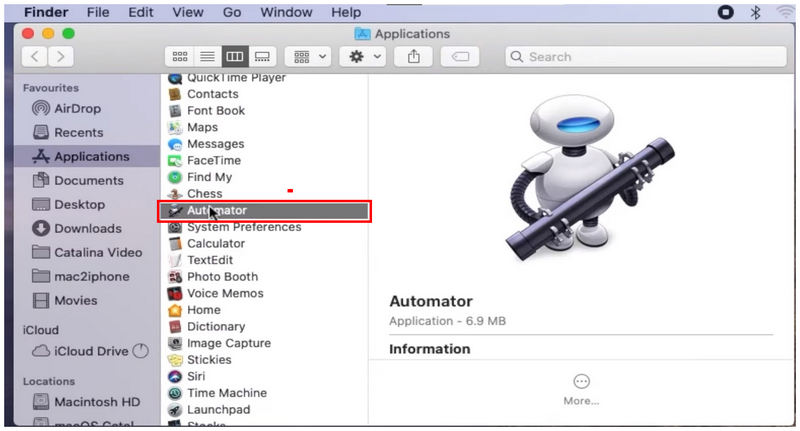The image size is (800, 431).
Task: Select the Maps app icon
Action: pos(175,128)
